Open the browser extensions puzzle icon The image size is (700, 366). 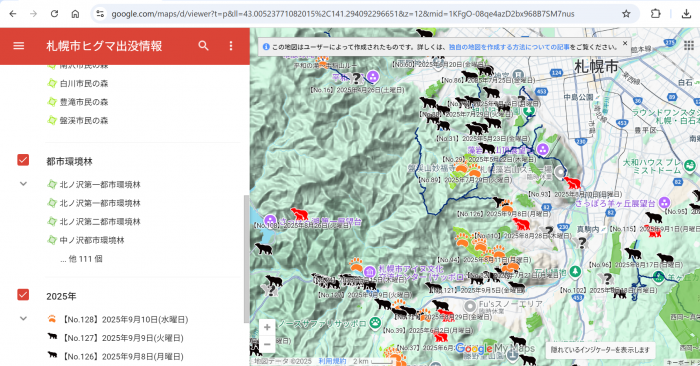[655, 14]
